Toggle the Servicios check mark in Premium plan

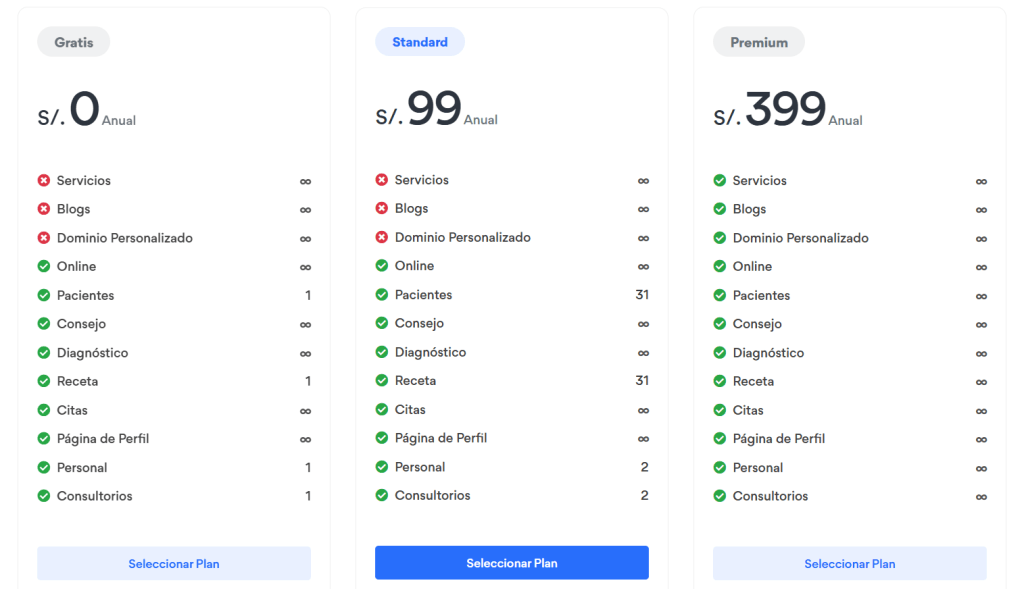721,181
